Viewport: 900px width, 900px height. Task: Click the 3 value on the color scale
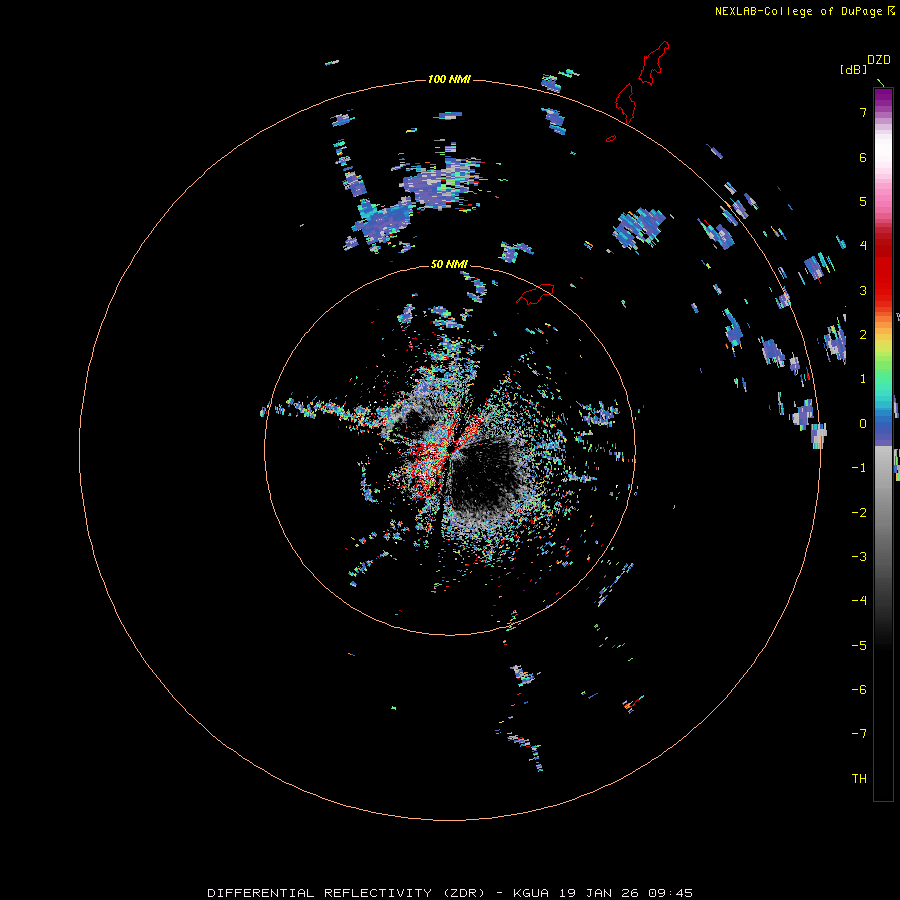pos(863,290)
